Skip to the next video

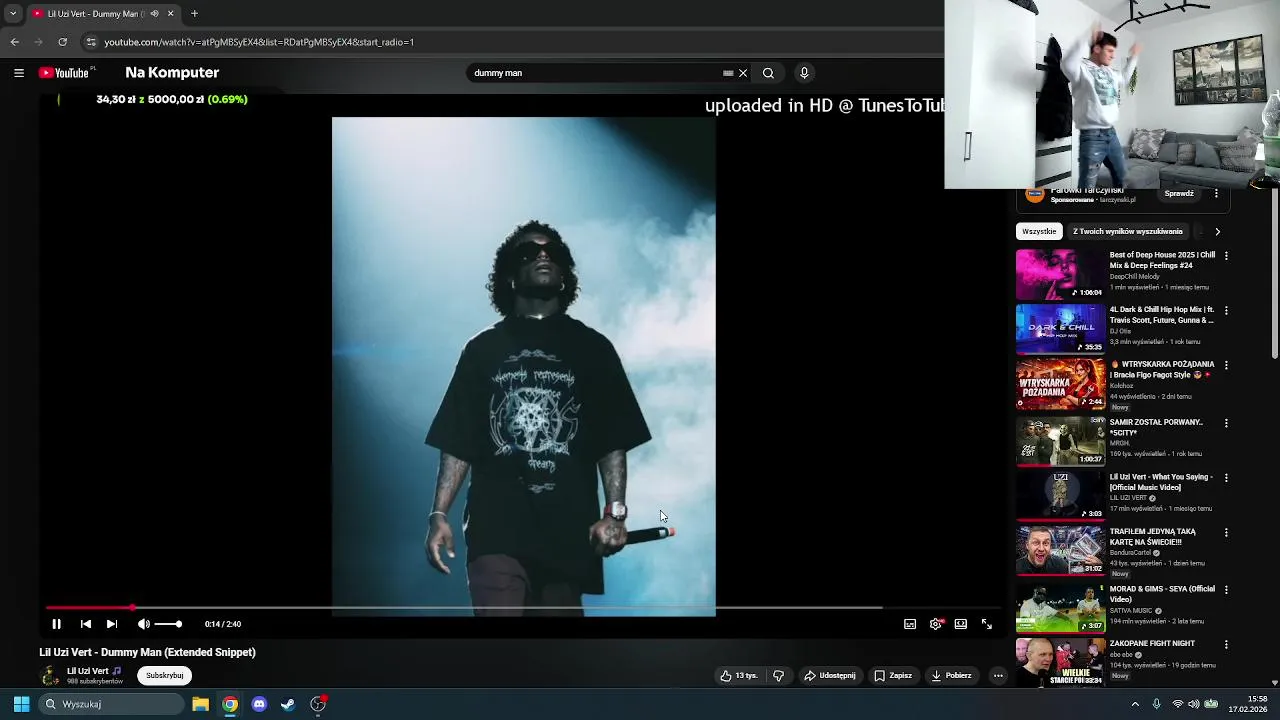pyautogui.click(x=112, y=624)
